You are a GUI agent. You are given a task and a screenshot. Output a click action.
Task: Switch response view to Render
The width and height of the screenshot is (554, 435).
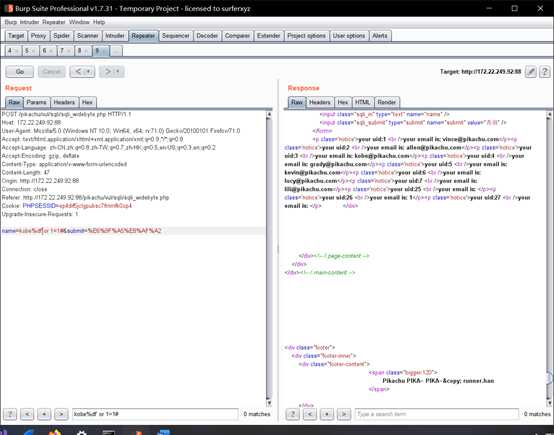[387, 102]
